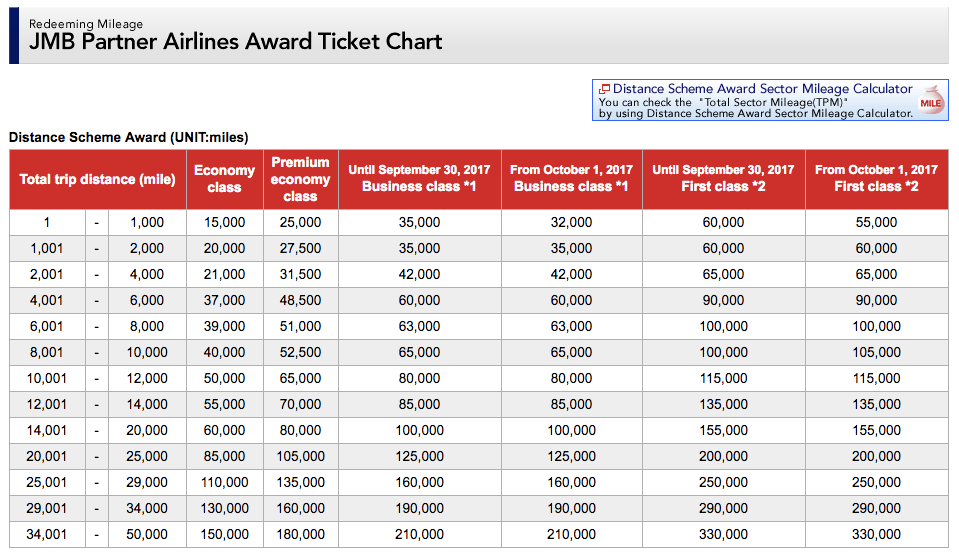The height and width of the screenshot is (555, 959).
Task: Click the Until September 30, 2017 Business class header
Action: click(x=419, y=179)
